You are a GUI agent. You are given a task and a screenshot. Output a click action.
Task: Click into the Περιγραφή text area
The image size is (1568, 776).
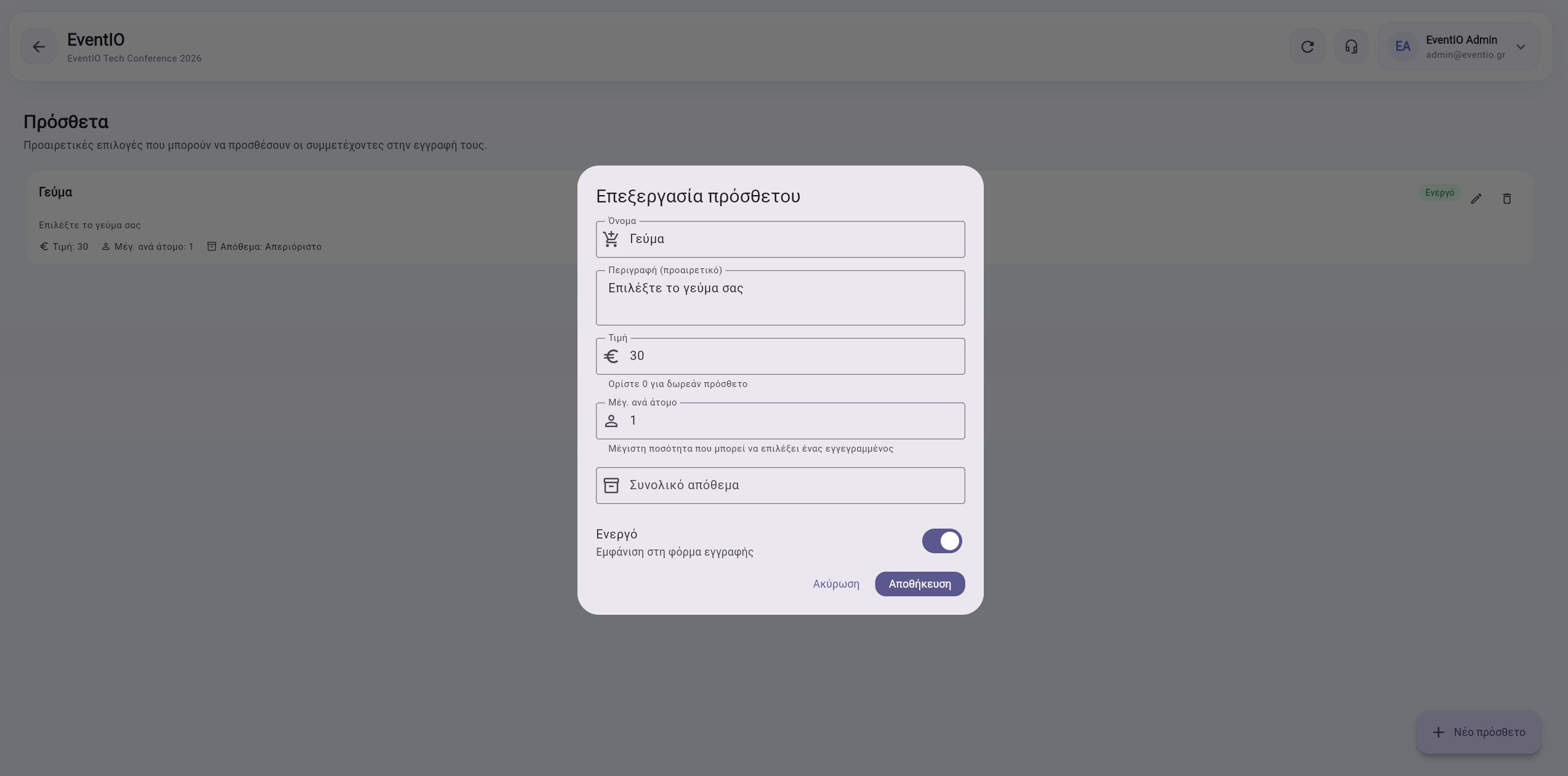(780, 298)
